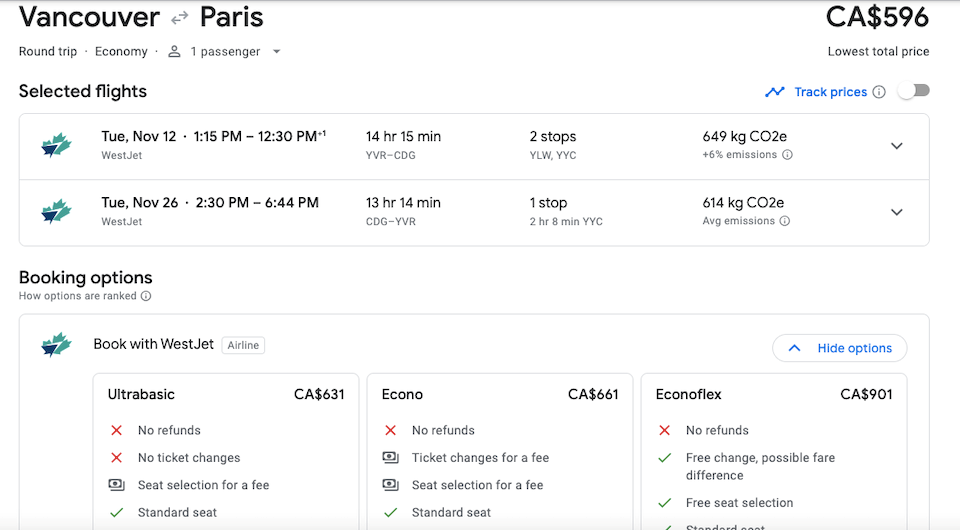Click the WestJet logo on Nov 12 flight
Viewport: 960px width, 530px height.
click(56, 146)
